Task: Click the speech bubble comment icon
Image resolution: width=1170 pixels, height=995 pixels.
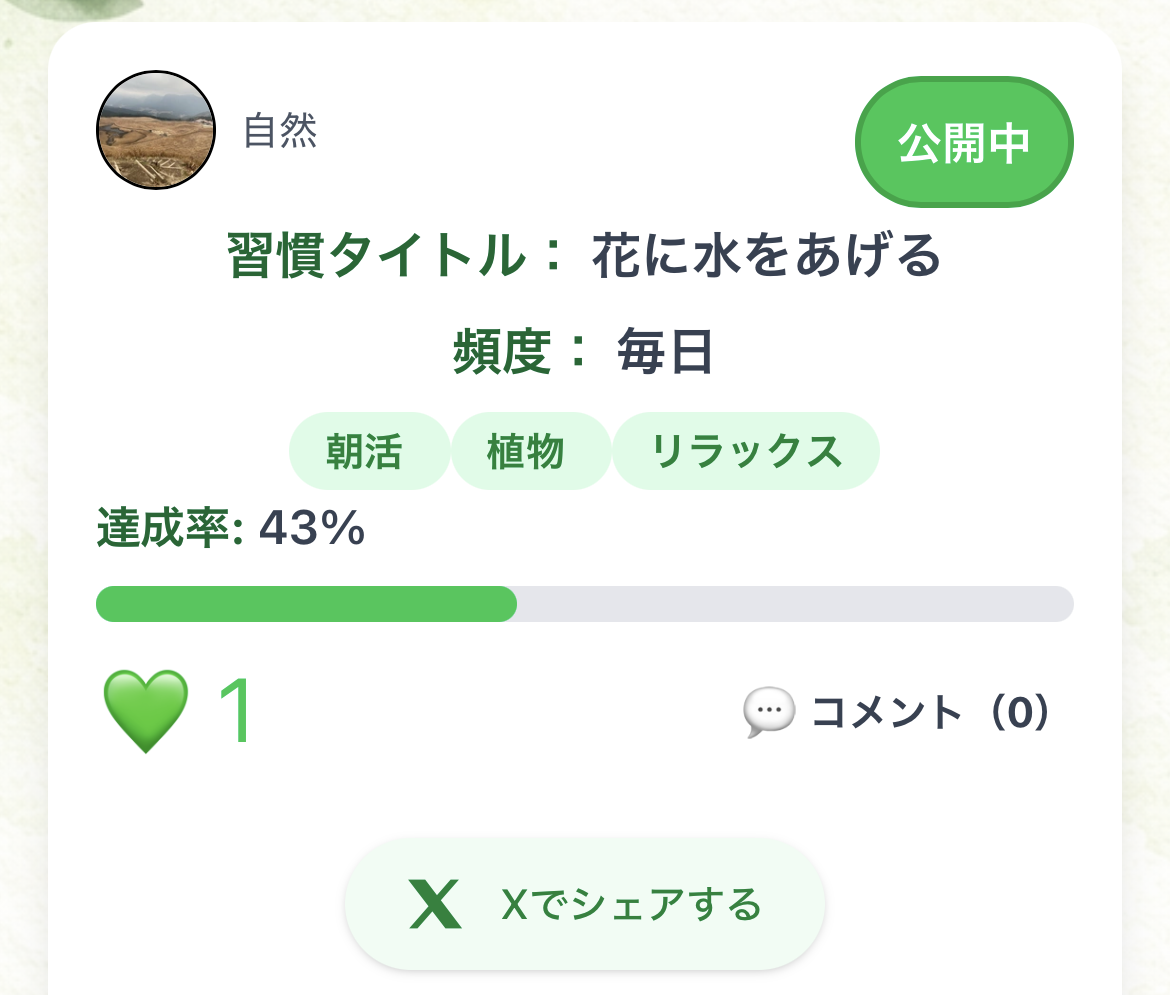Action: (x=769, y=713)
